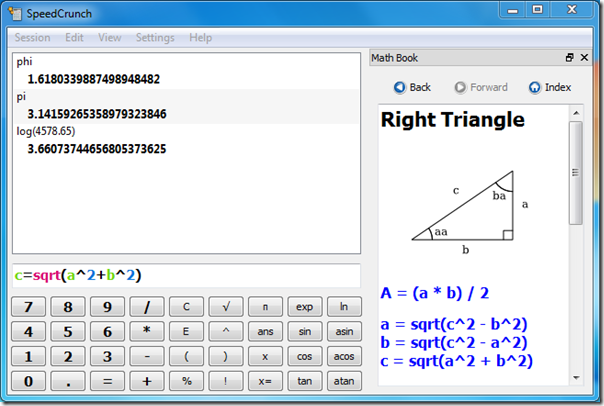Click the SpeedCrunch app icon in title bar
Screen dimensions: 604x406
pyautogui.click(x=15, y=13)
